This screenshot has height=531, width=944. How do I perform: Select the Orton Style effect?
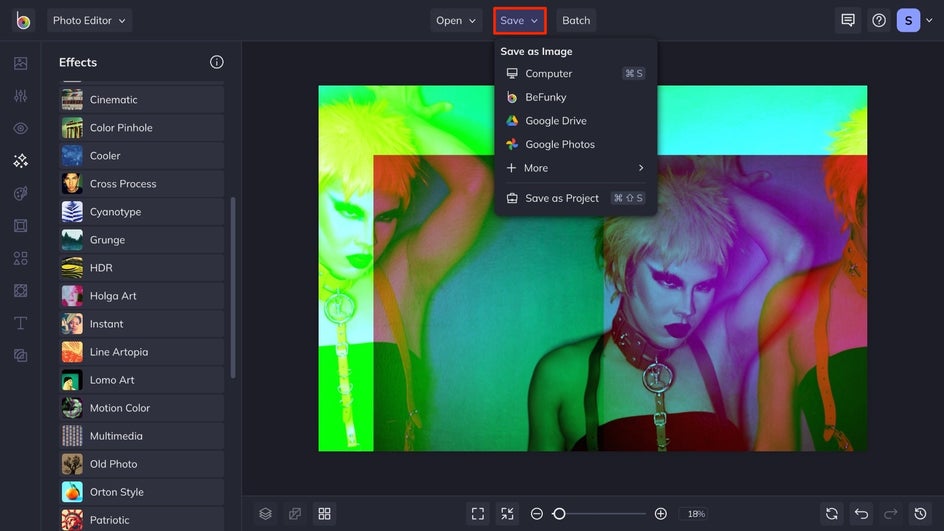pyautogui.click(x=142, y=492)
